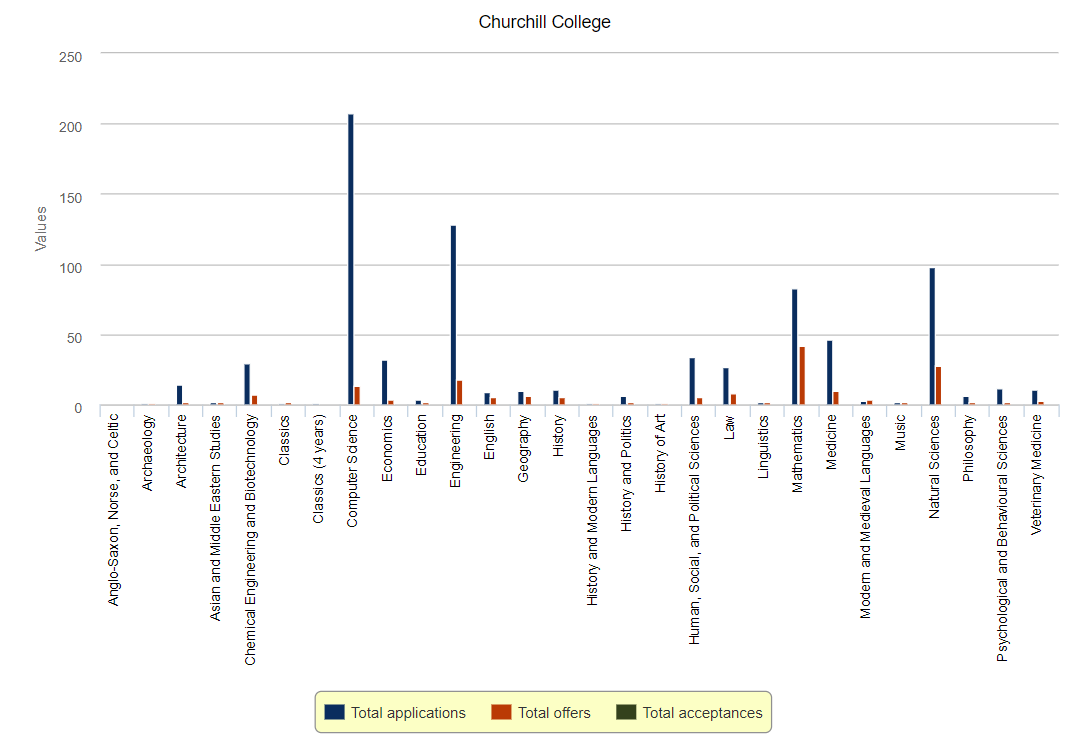
Task: Click the "150" y-axis tick label
Action: [x=70, y=198]
